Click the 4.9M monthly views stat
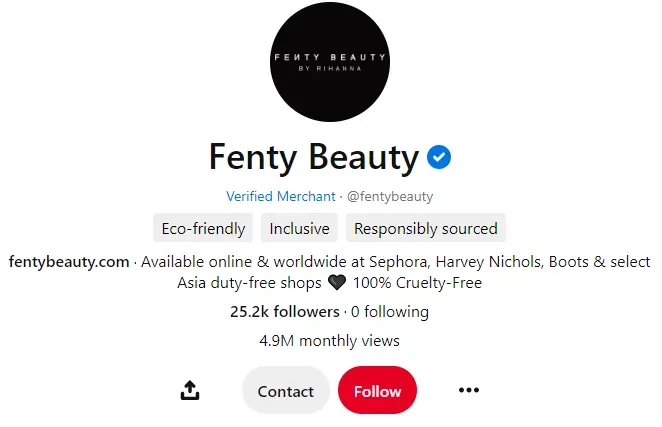This screenshot has width=662, height=427. click(x=329, y=341)
